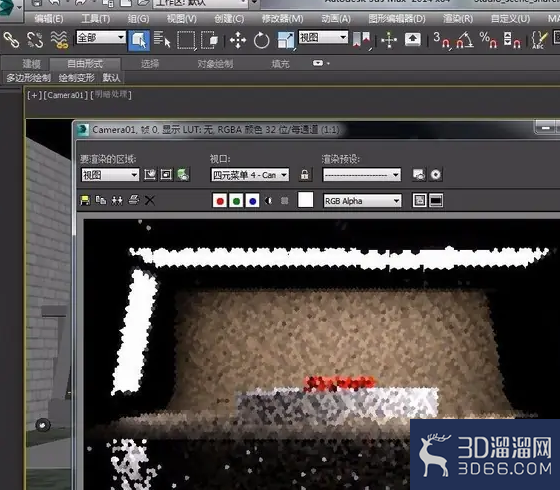Open Edit Named Selection Sets
The width and height of the screenshot is (560, 490).
coord(539,40)
